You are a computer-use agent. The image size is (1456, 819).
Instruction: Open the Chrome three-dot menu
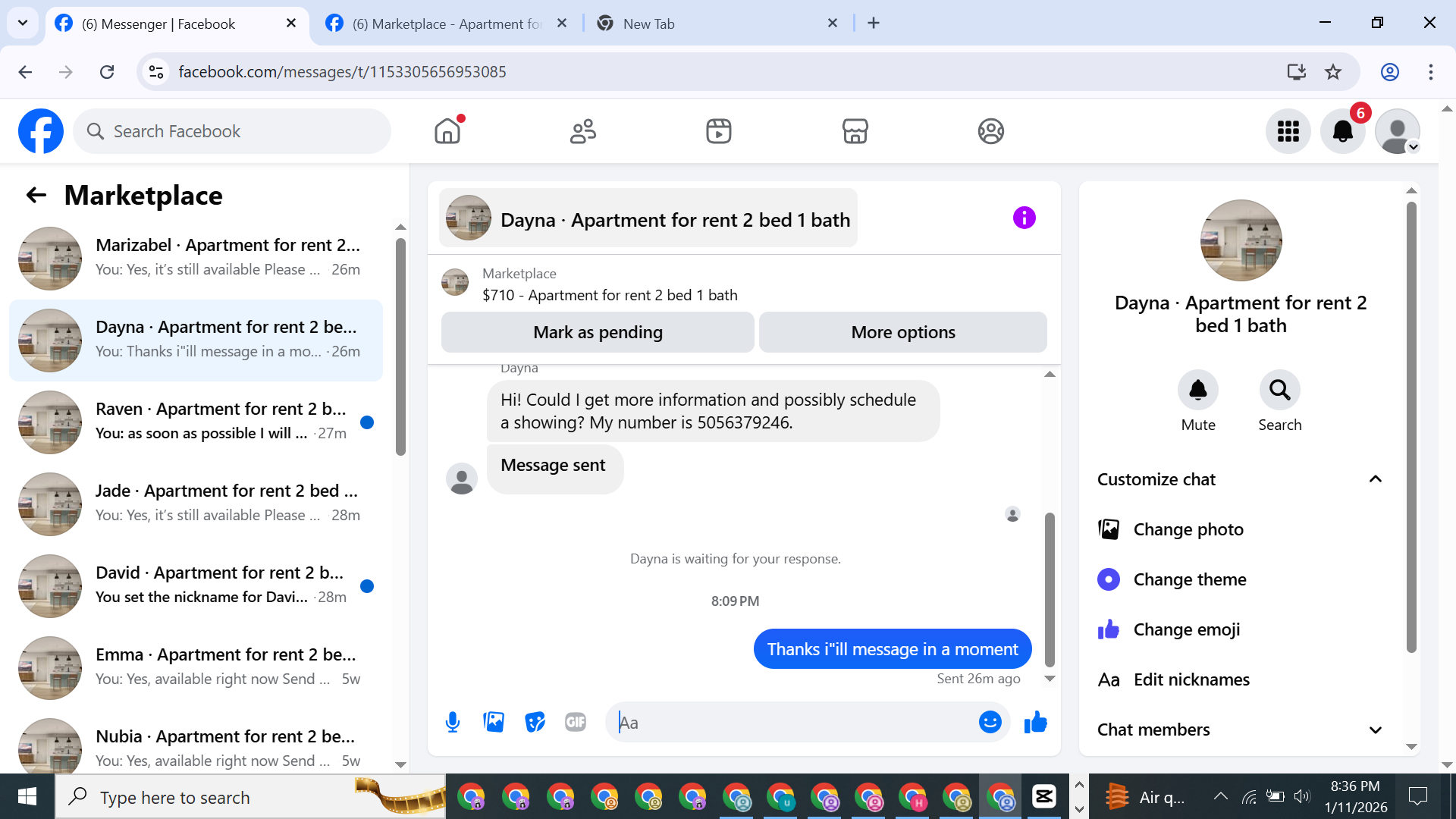1431,72
